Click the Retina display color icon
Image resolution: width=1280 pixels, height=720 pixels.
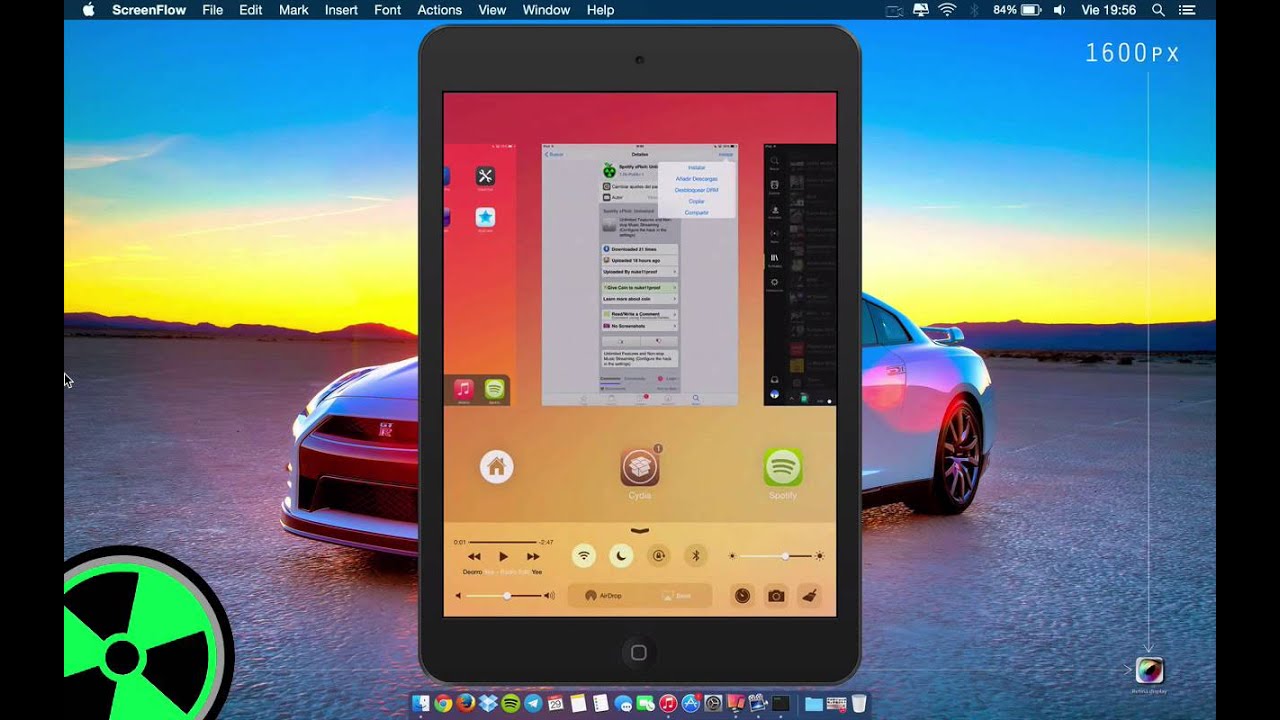1149,670
